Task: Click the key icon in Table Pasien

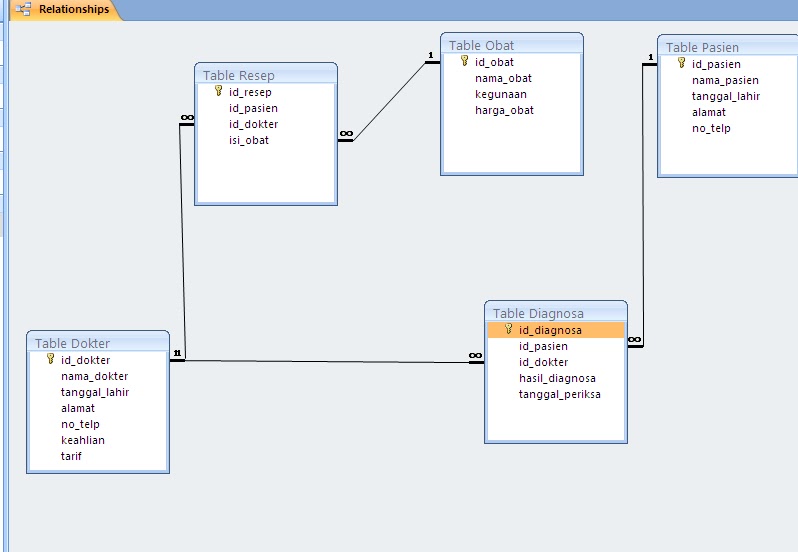Action: click(681, 63)
